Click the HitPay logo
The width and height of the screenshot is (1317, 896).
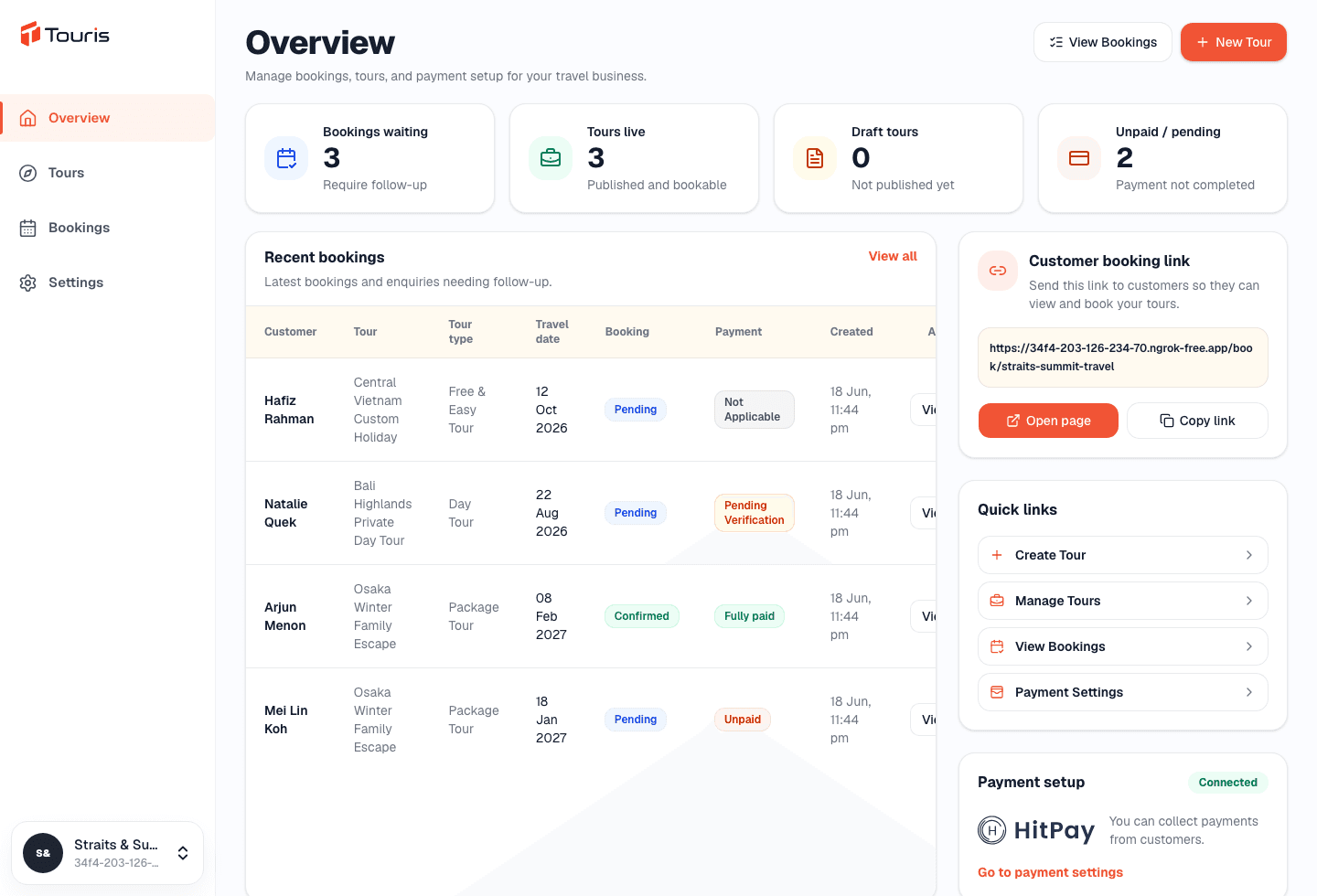click(x=1036, y=830)
